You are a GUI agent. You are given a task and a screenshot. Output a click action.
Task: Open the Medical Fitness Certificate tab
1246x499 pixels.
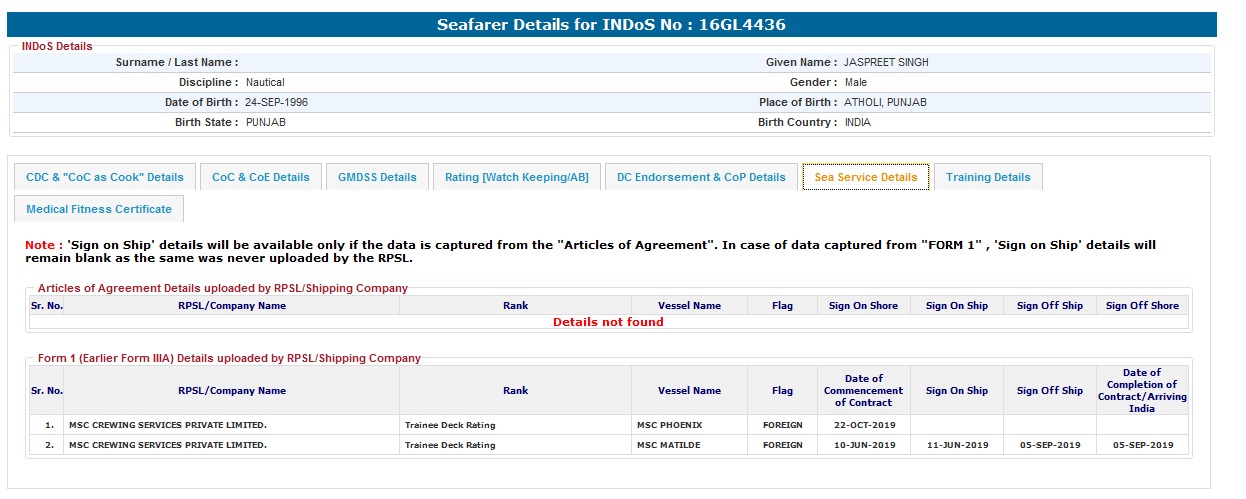[x=99, y=209]
